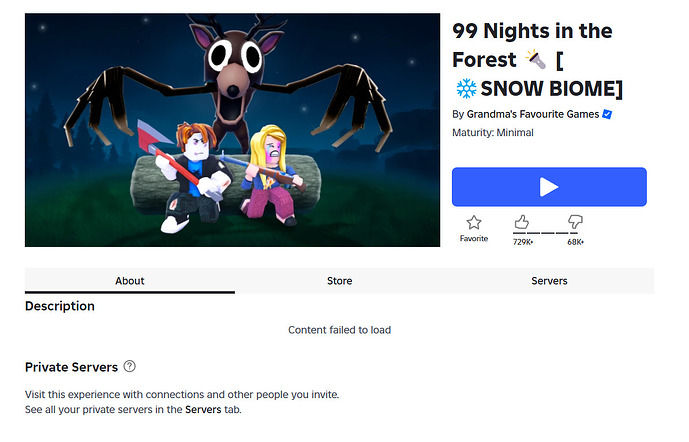Click the Maturity: Minimal label
The image size is (689, 442).
pyautogui.click(x=493, y=133)
